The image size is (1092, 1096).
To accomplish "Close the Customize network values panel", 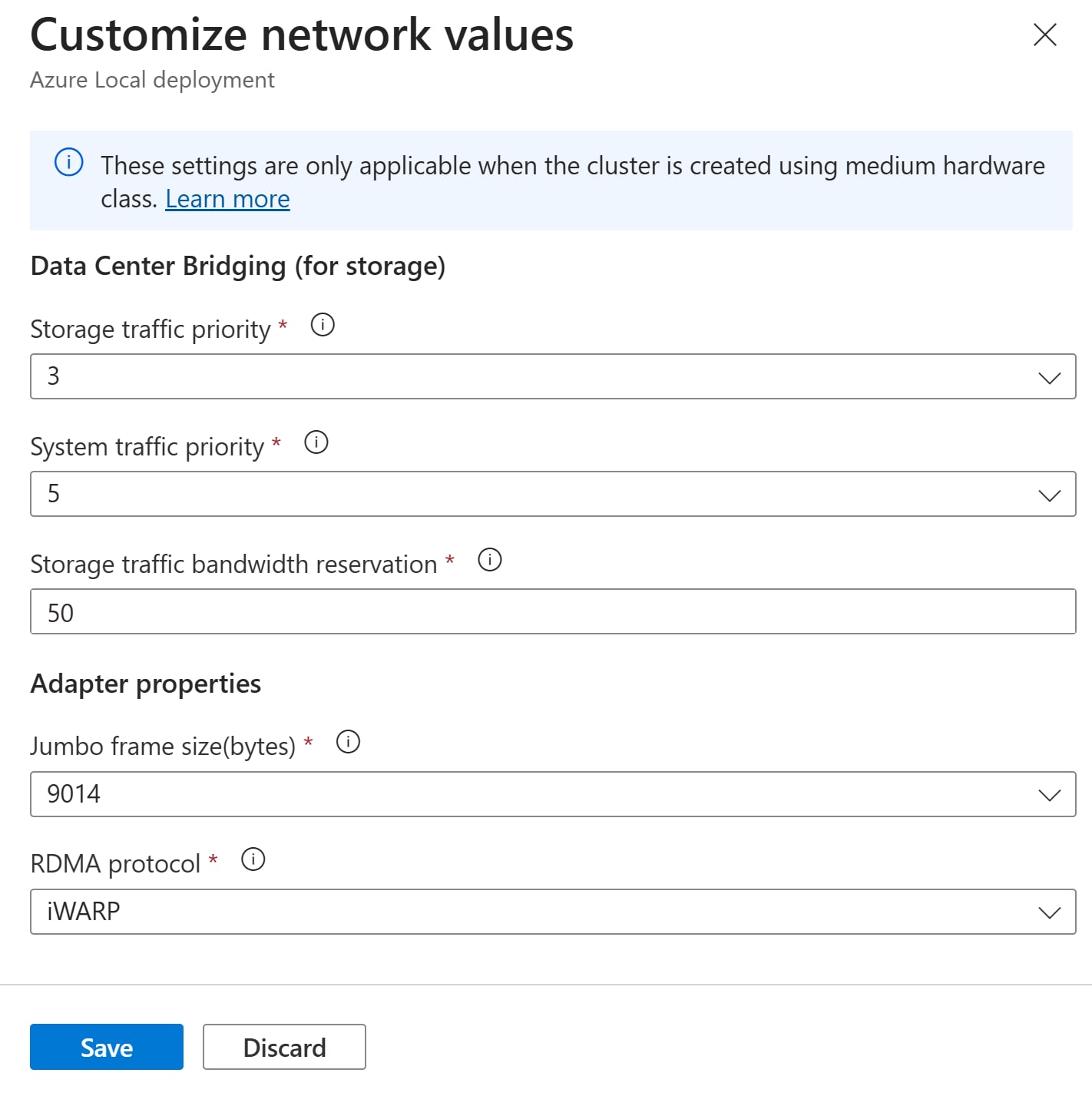I will pyautogui.click(x=1044, y=35).
